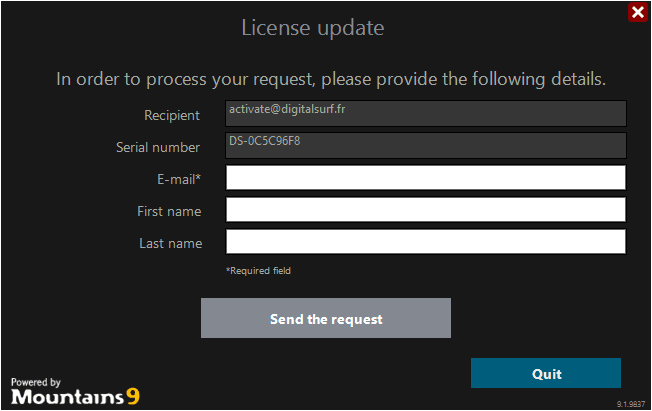Click the Serial number label
The image size is (652, 411).
pyautogui.click(x=158, y=147)
